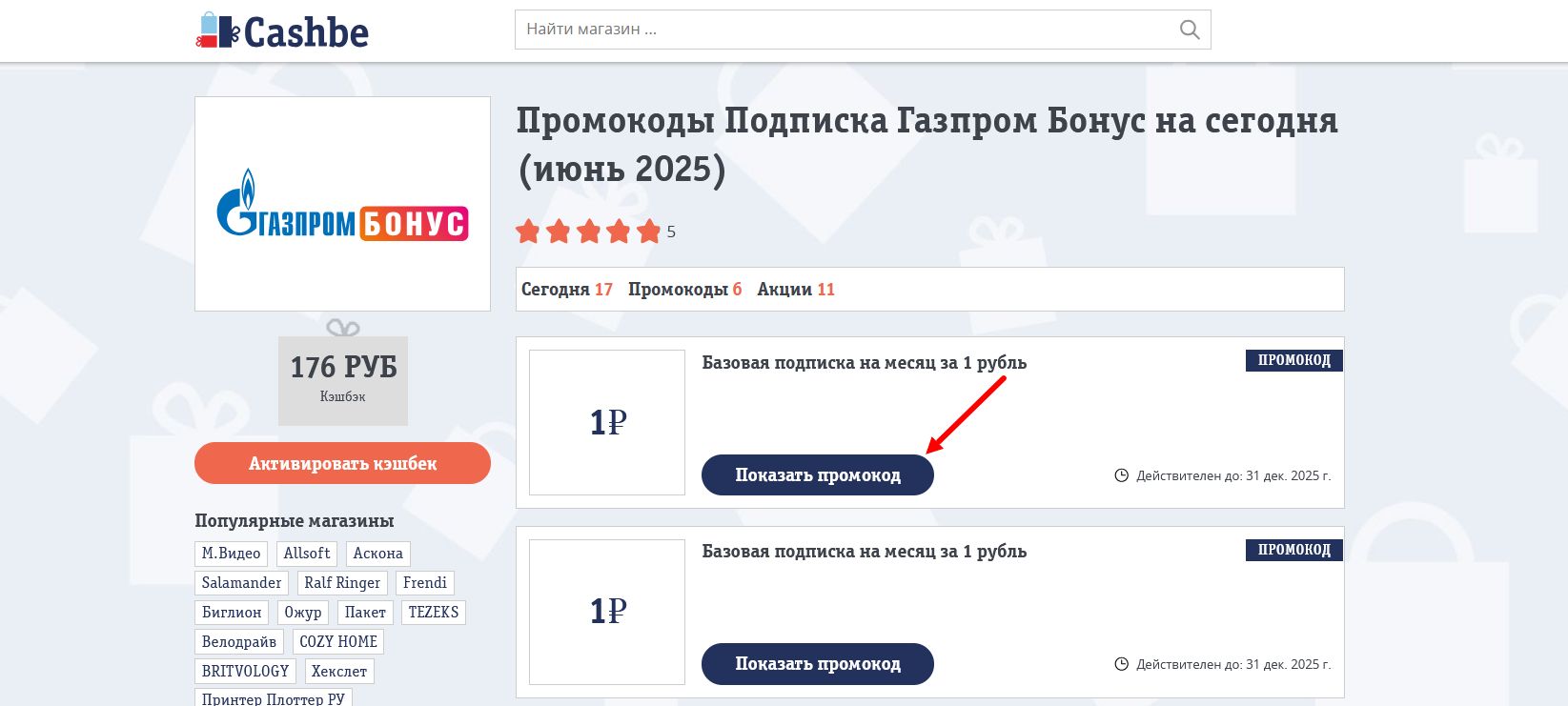Click the 'Промокоды Подписка Газпром Бонус' page heading

[927, 146]
